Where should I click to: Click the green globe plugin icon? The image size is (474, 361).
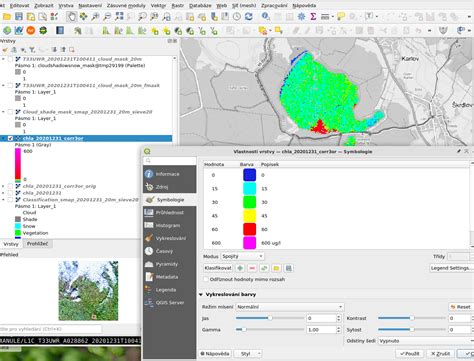[7, 31]
